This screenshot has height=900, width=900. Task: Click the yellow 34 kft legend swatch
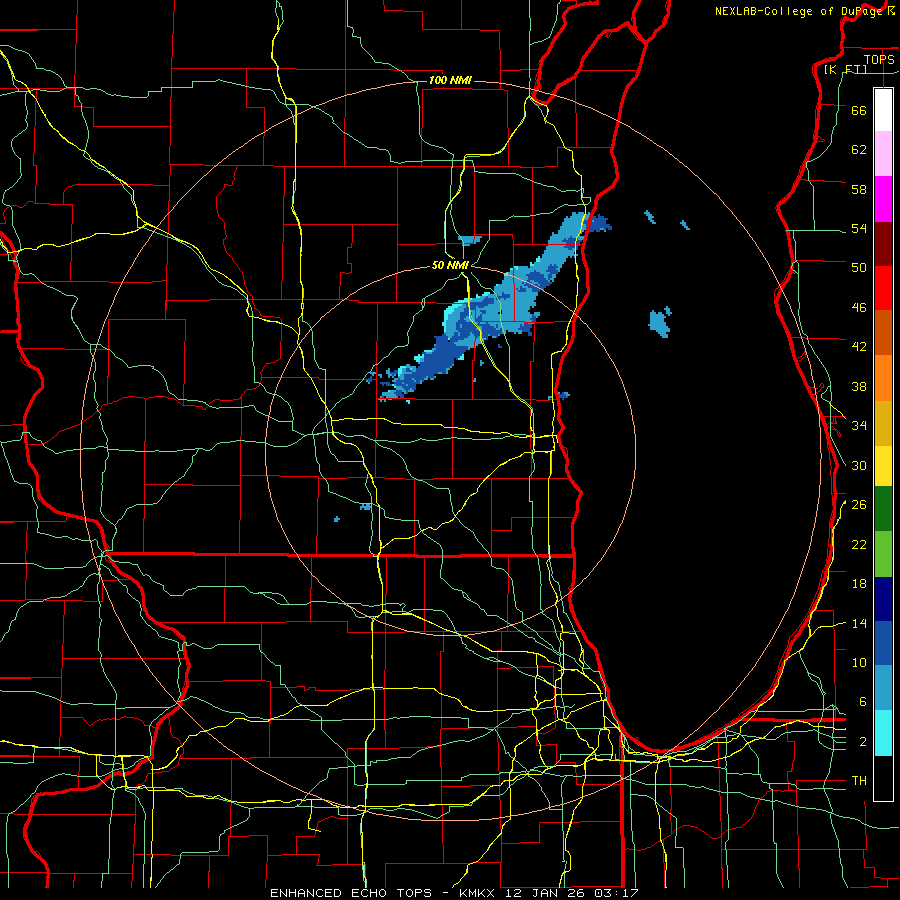[883, 465]
